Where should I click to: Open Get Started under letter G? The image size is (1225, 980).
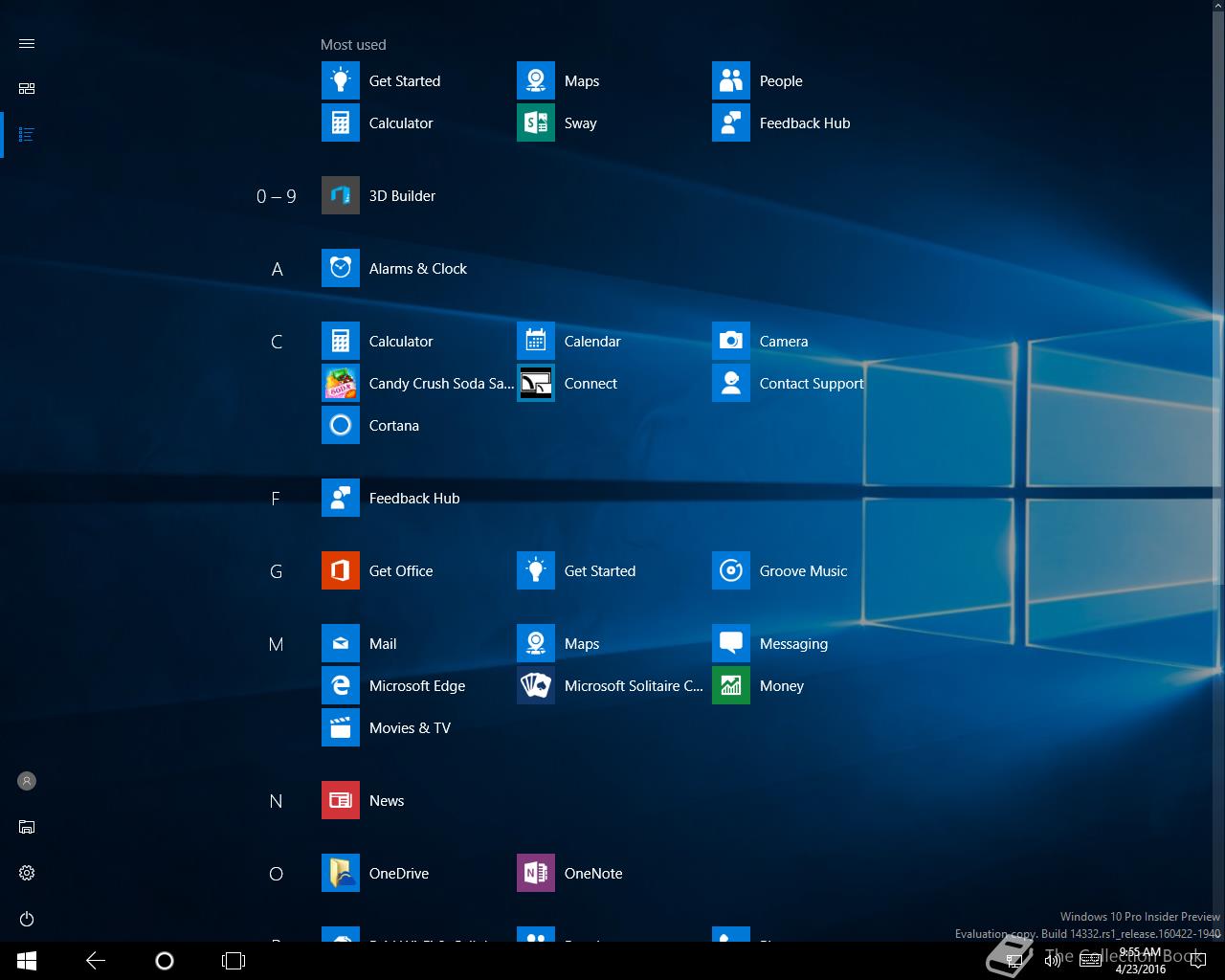click(612, 571)
